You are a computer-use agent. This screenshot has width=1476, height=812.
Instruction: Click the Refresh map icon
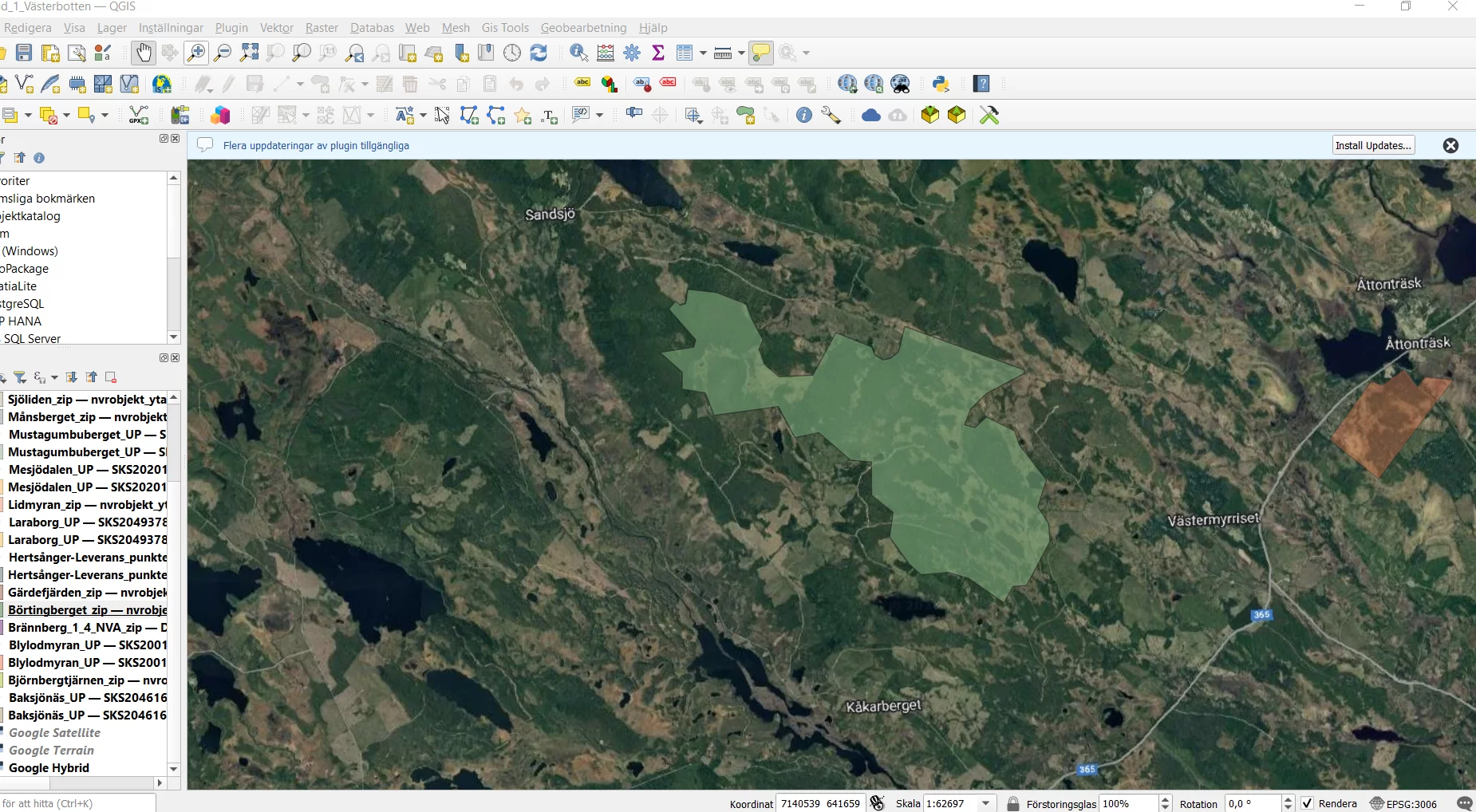pos(539,53)
